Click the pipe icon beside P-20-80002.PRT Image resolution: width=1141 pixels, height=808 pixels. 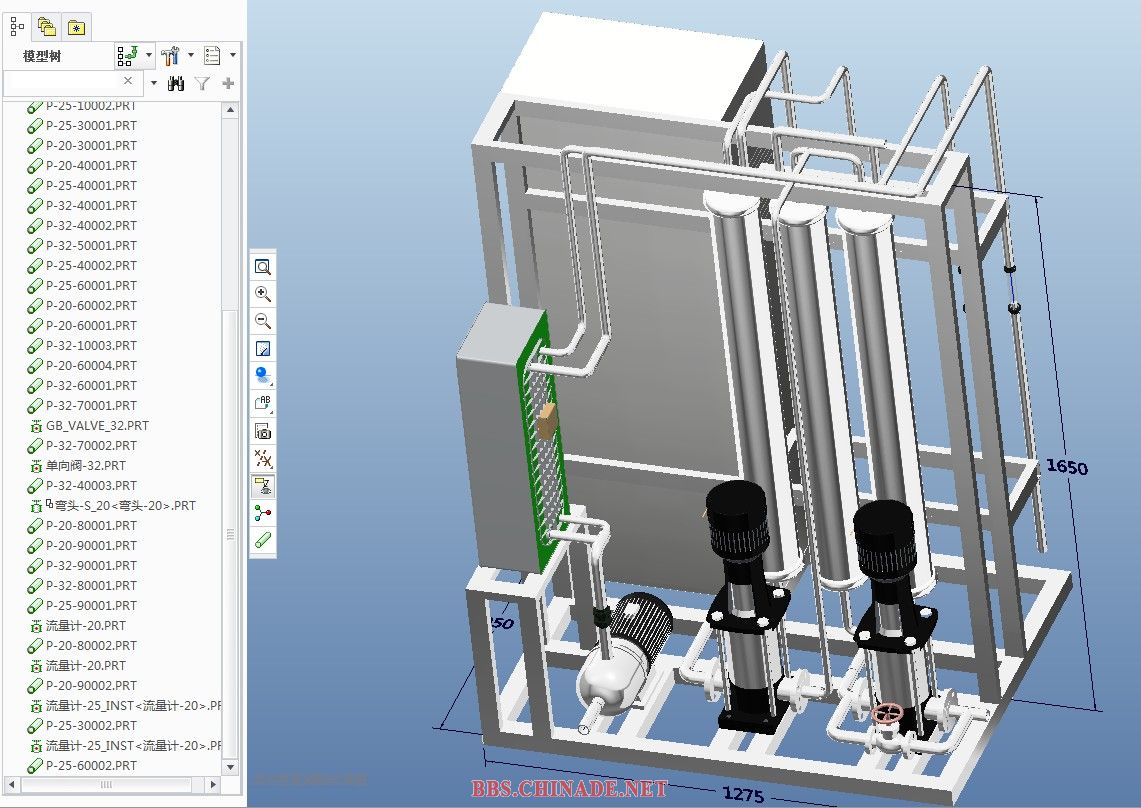[x=35, y=646]
